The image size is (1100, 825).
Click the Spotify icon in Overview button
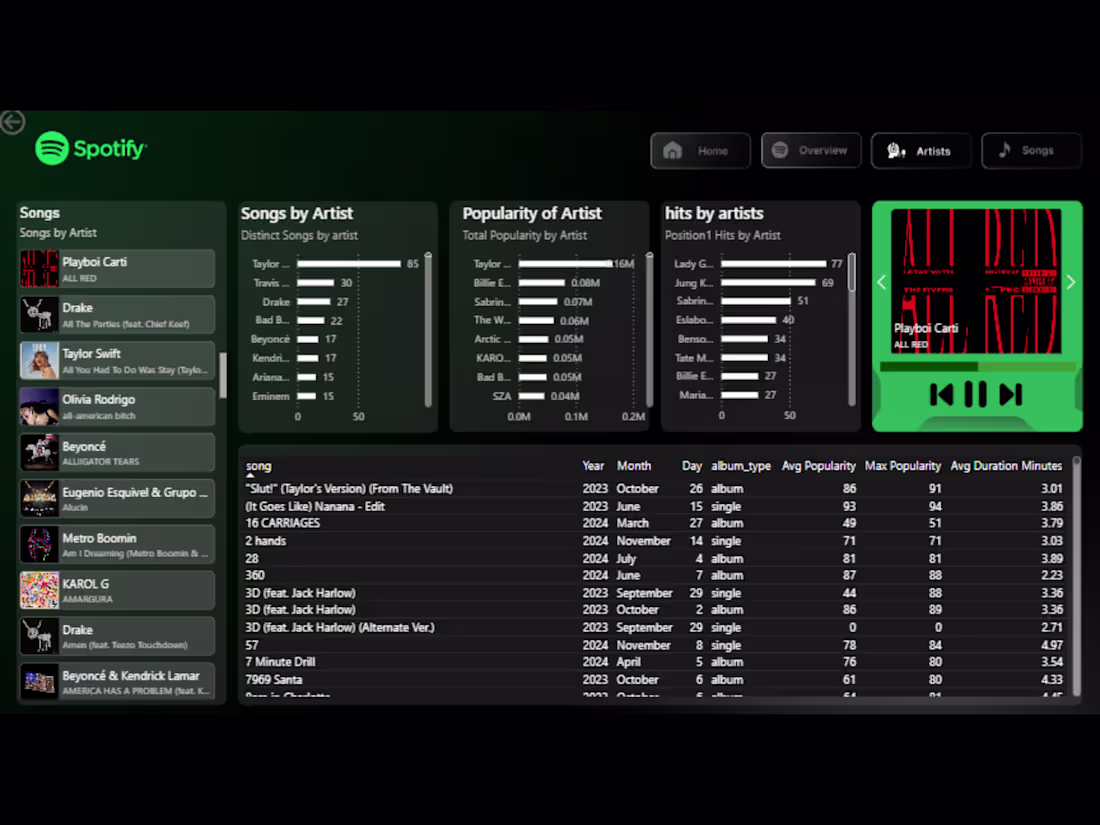pos(779,149)
